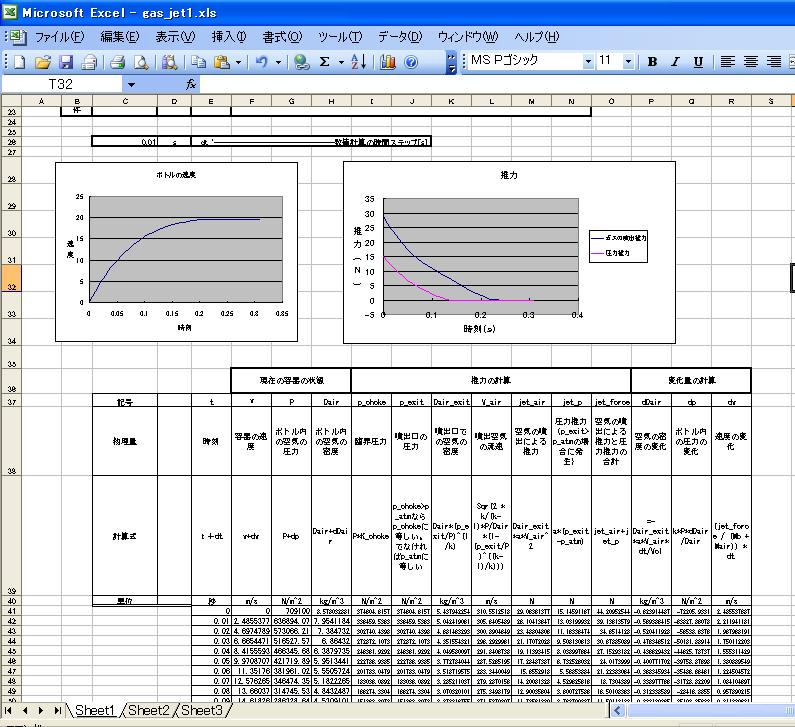Select the bottle velocity chart on the left
This screenshot has width=795, height=727.
pos(176,252)
